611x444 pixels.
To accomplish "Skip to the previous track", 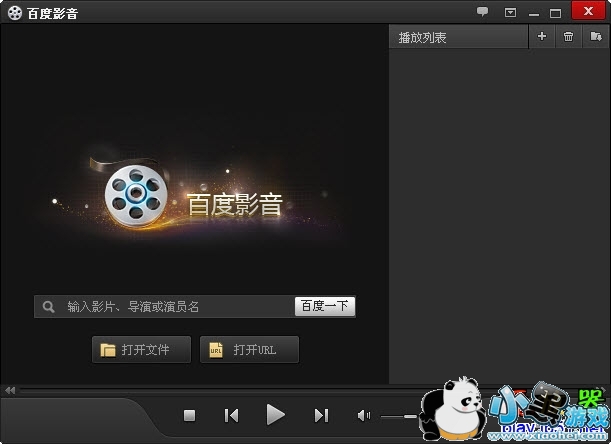I will (x=231, y=415).
